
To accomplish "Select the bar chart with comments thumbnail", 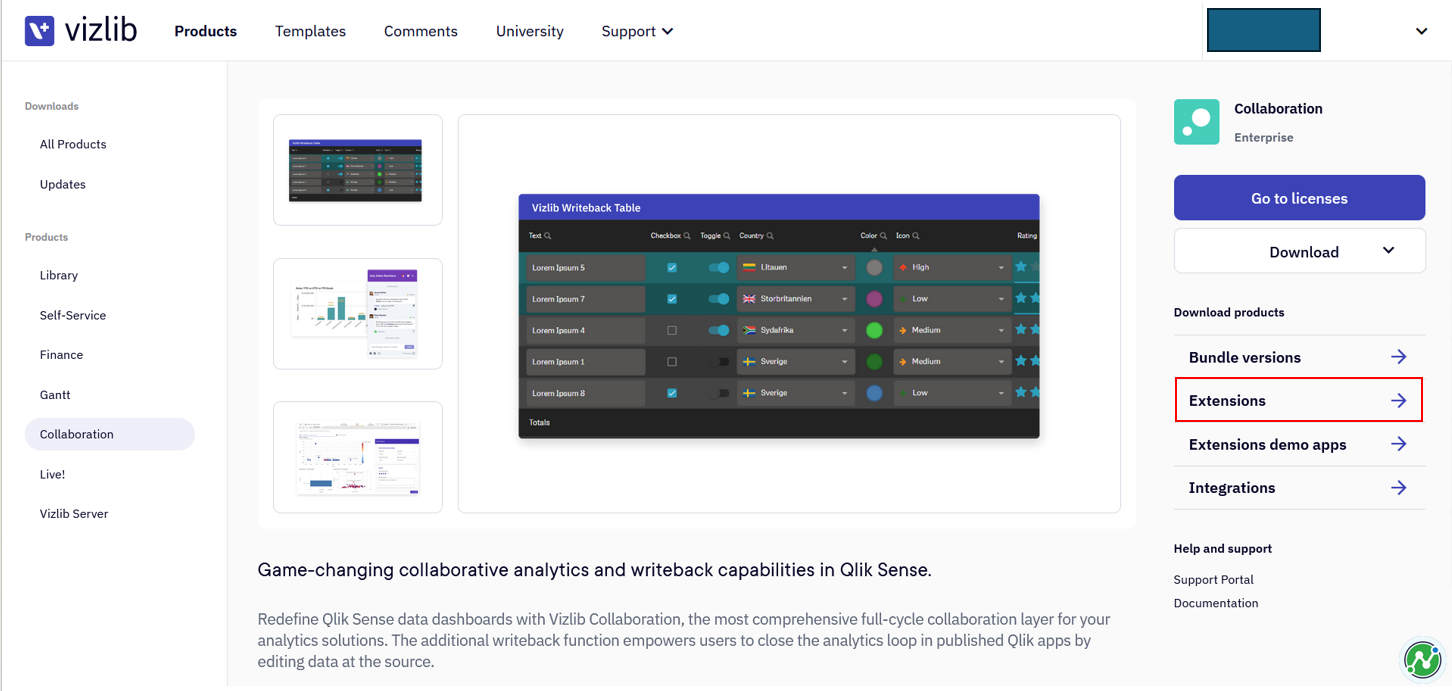I will click(x=358, y=314).
